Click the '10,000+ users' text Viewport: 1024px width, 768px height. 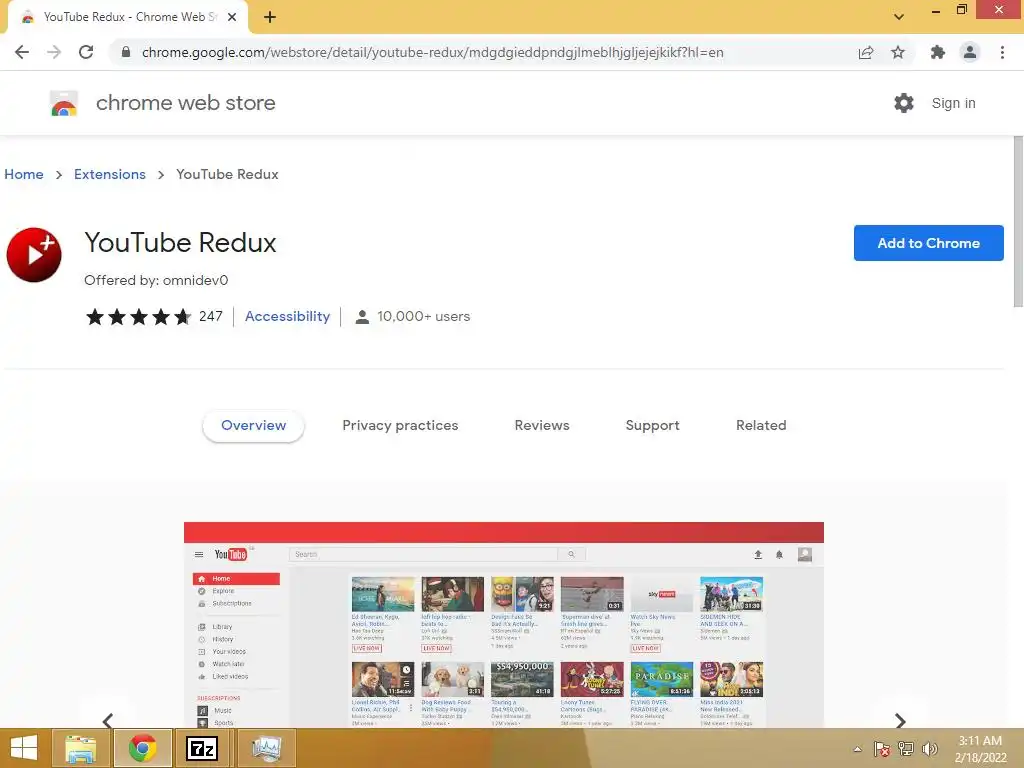pyautogui.click(x=423, y=317)
